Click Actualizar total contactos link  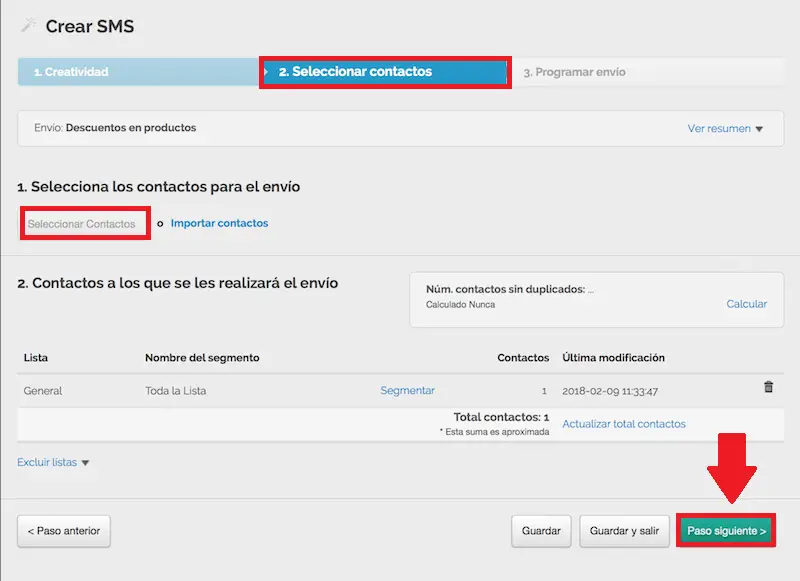point(624,424)
